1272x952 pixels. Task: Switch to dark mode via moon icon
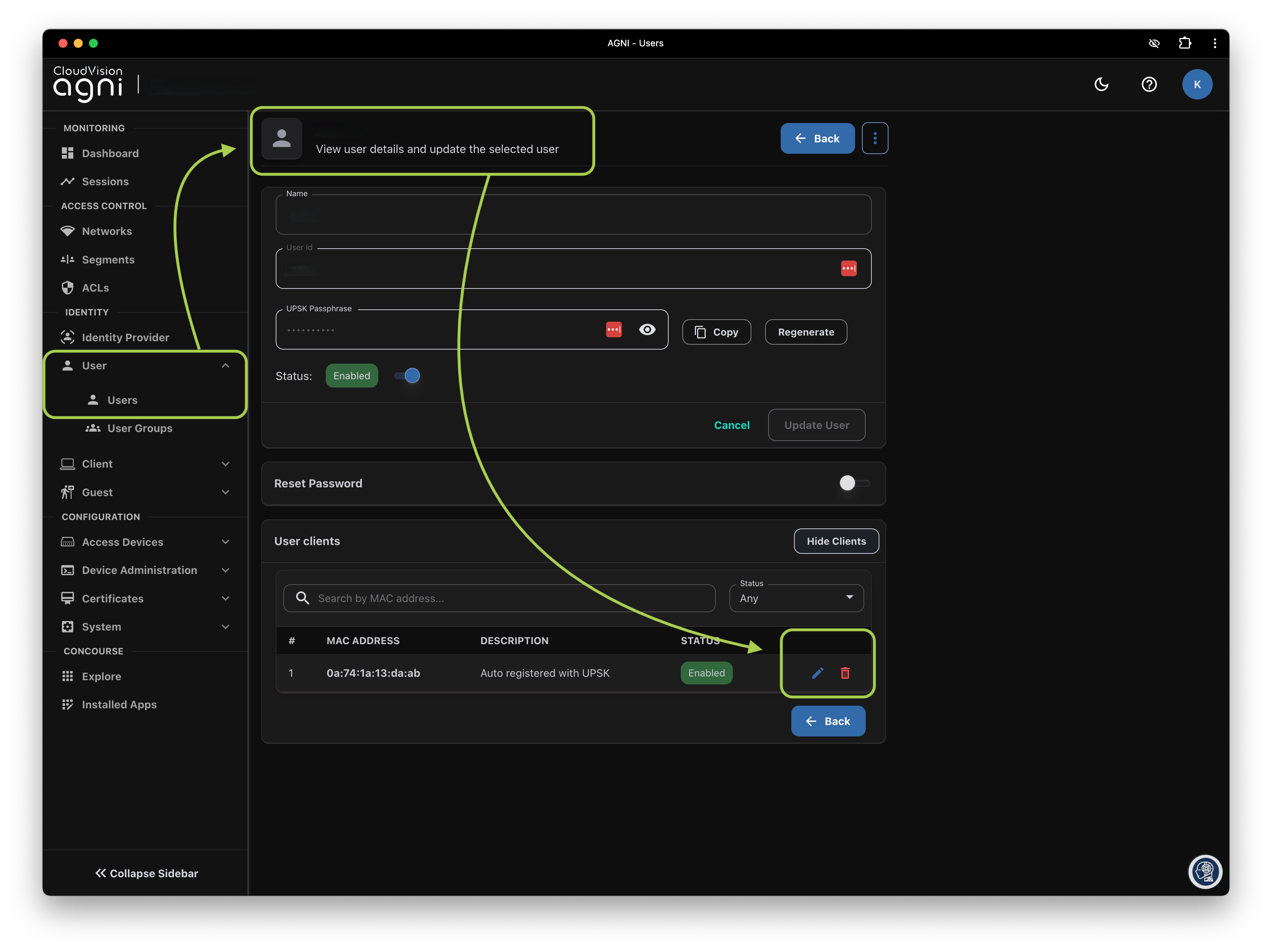1101,85
